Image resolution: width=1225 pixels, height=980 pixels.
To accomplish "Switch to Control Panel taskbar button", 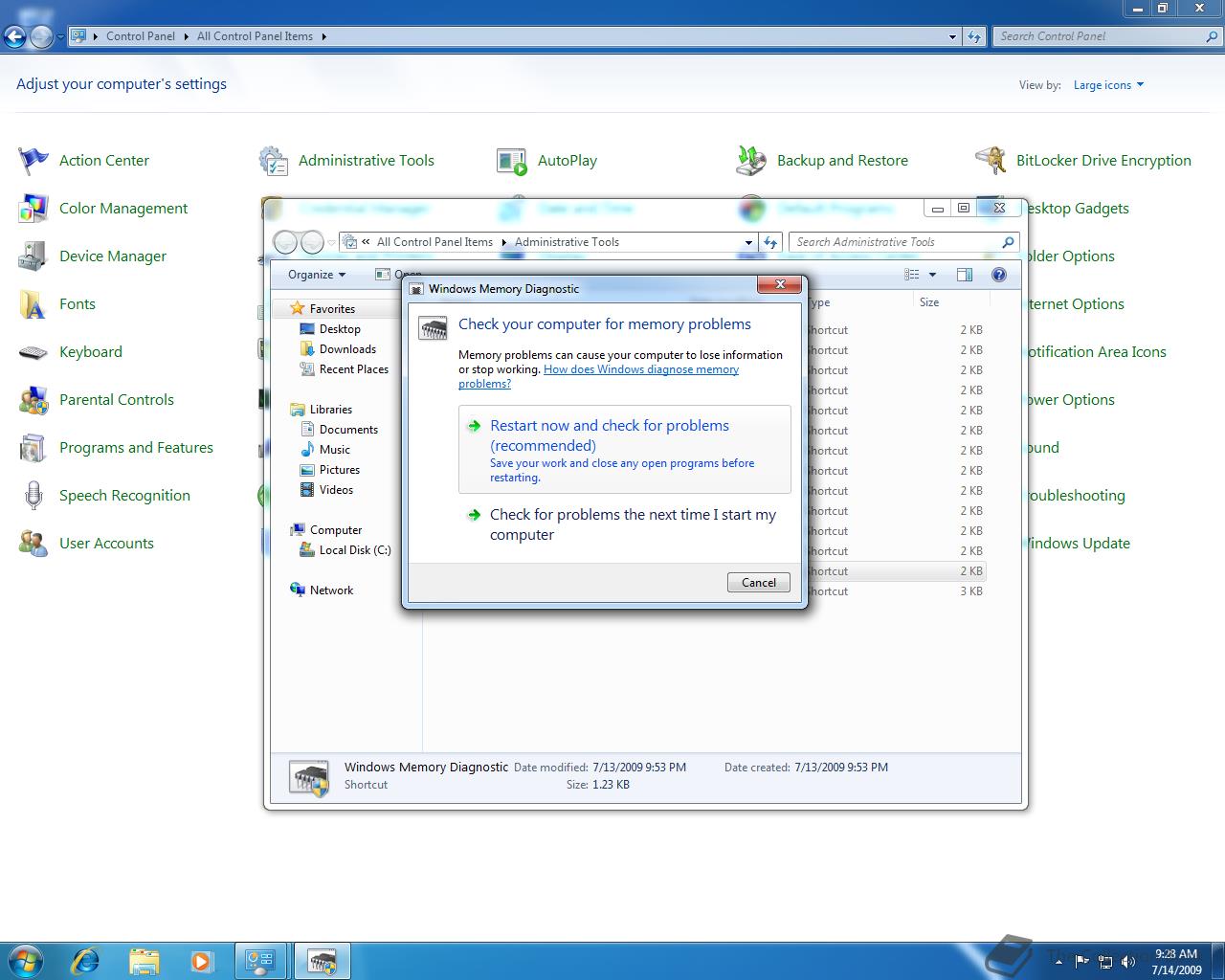I will (261, 961).
